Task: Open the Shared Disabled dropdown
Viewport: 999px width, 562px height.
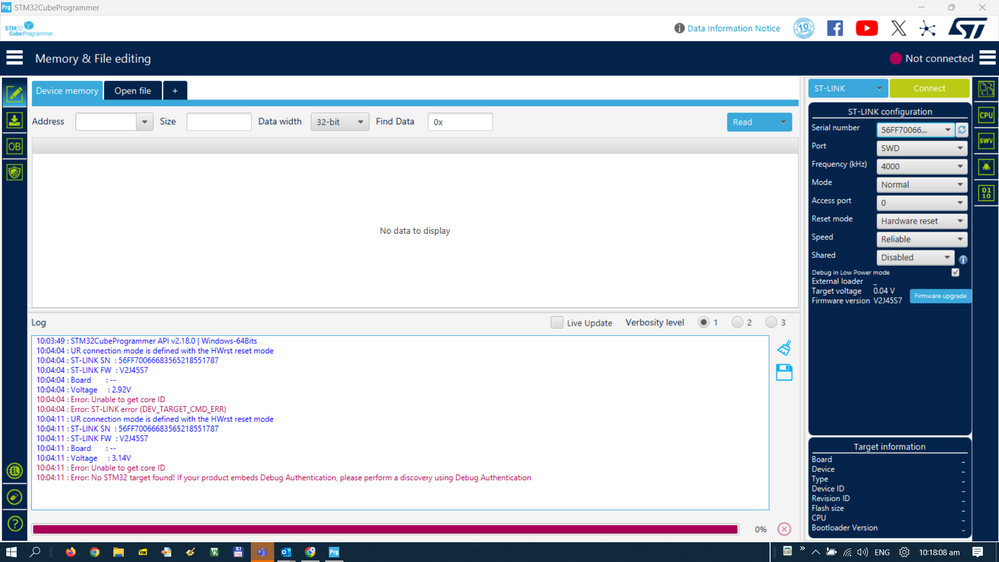Action: pos(915,257)
